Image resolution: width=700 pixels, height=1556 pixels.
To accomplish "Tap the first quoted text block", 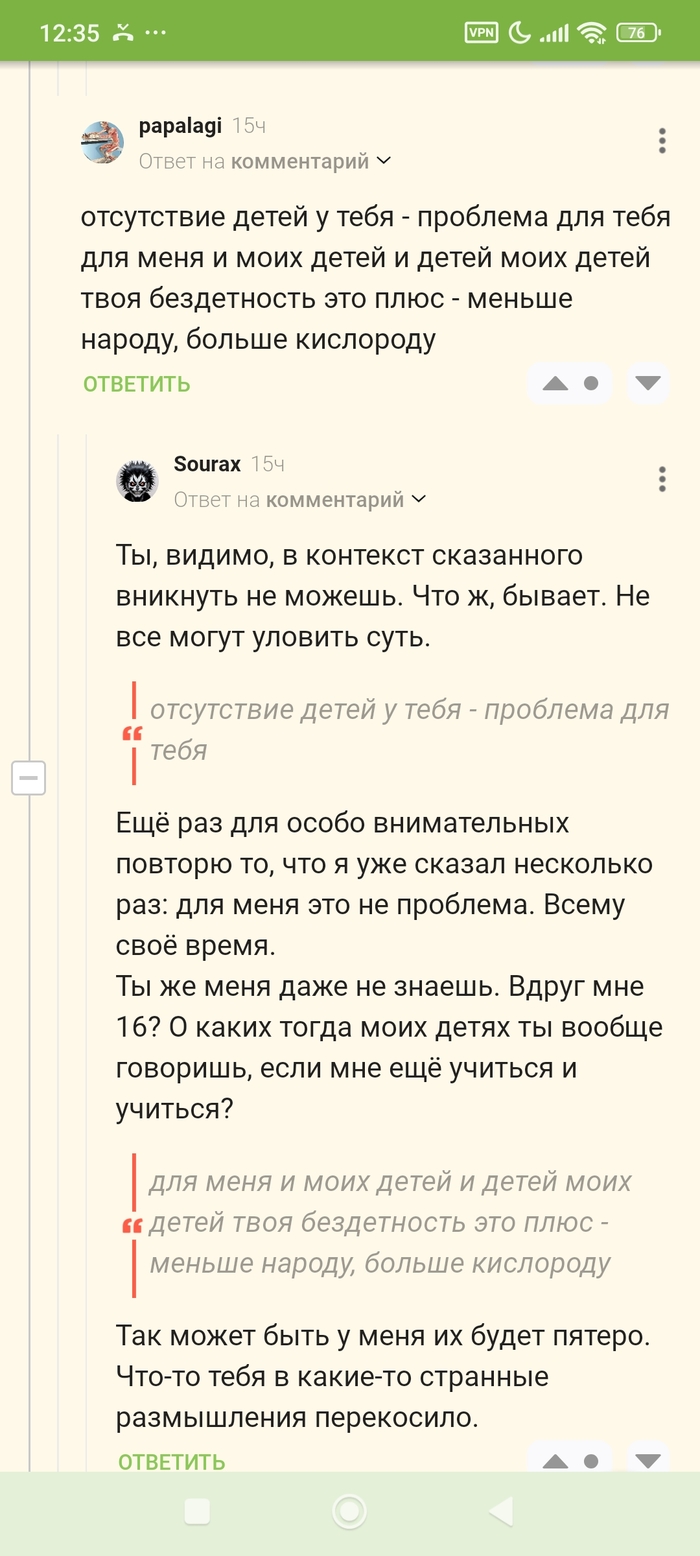I will click(x=408, y=730).
